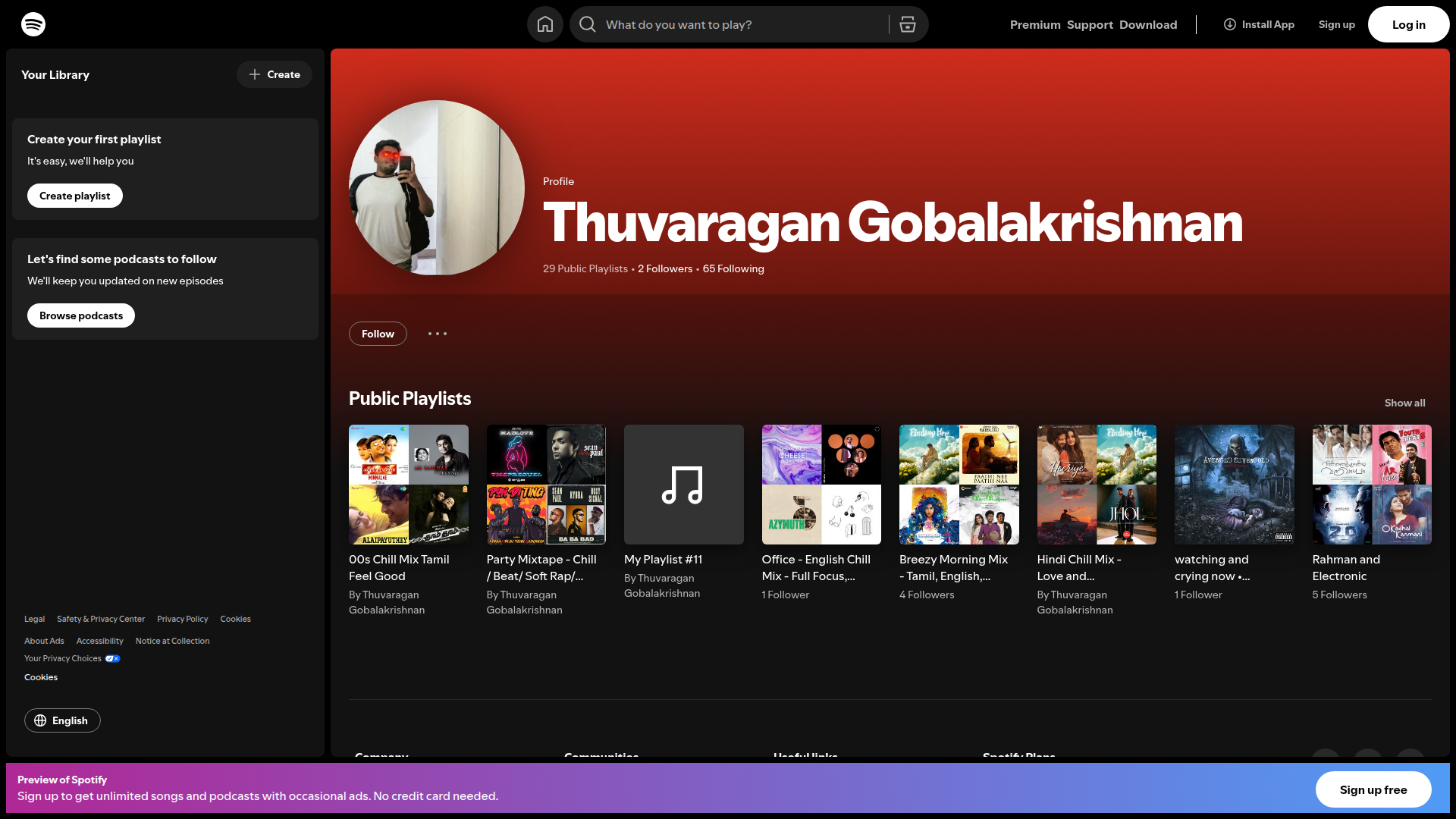Click the Your Library heading

pos(55,74)
